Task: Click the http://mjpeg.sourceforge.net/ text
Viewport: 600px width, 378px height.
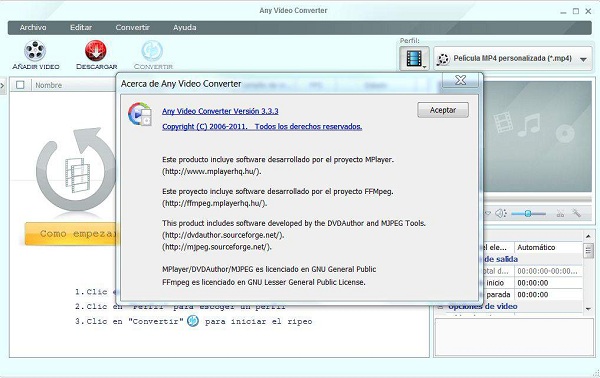Action: click(217, 247)
